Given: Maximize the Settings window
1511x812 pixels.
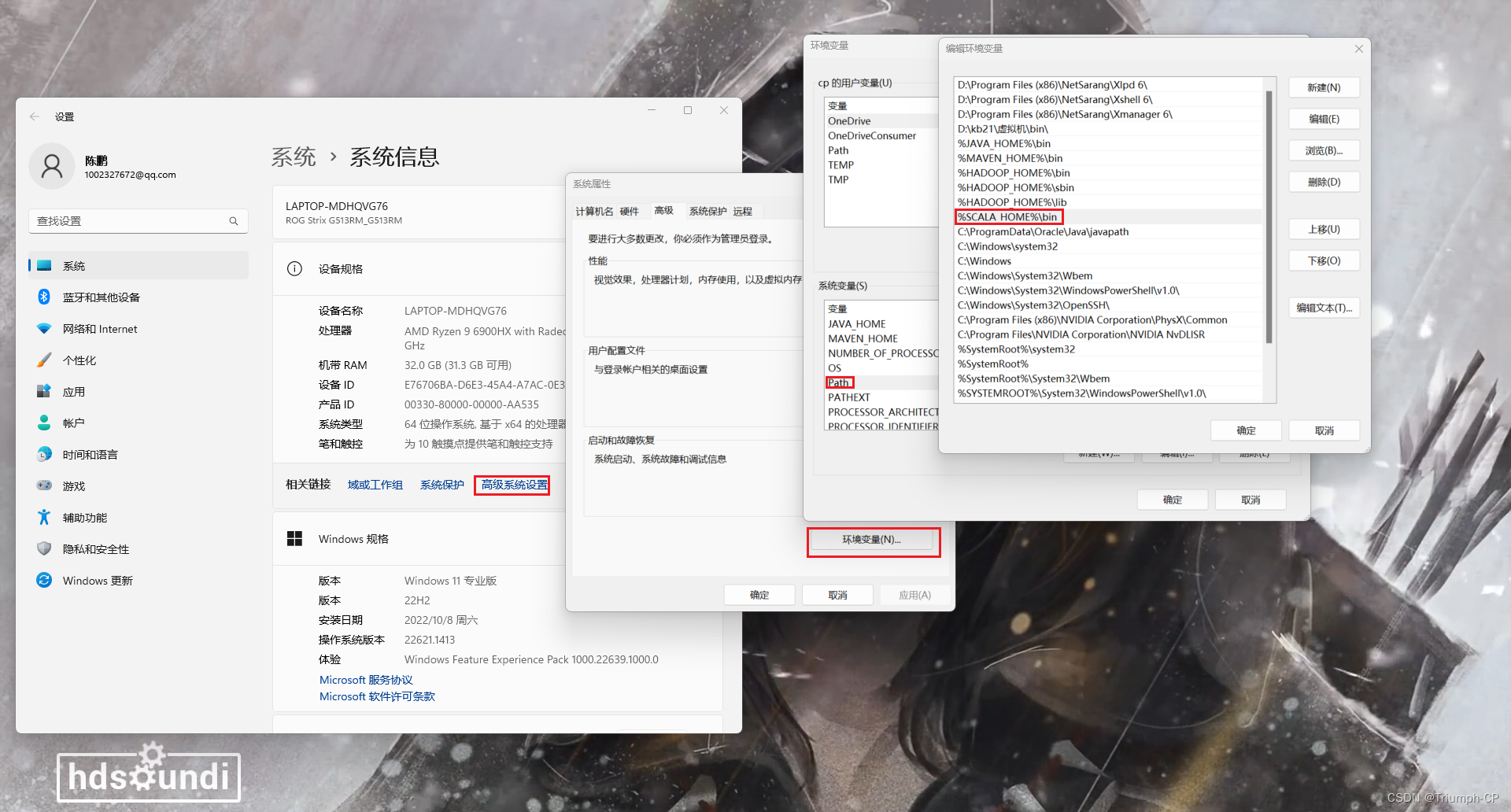Looking at the screenshot, I should point(687,110).
